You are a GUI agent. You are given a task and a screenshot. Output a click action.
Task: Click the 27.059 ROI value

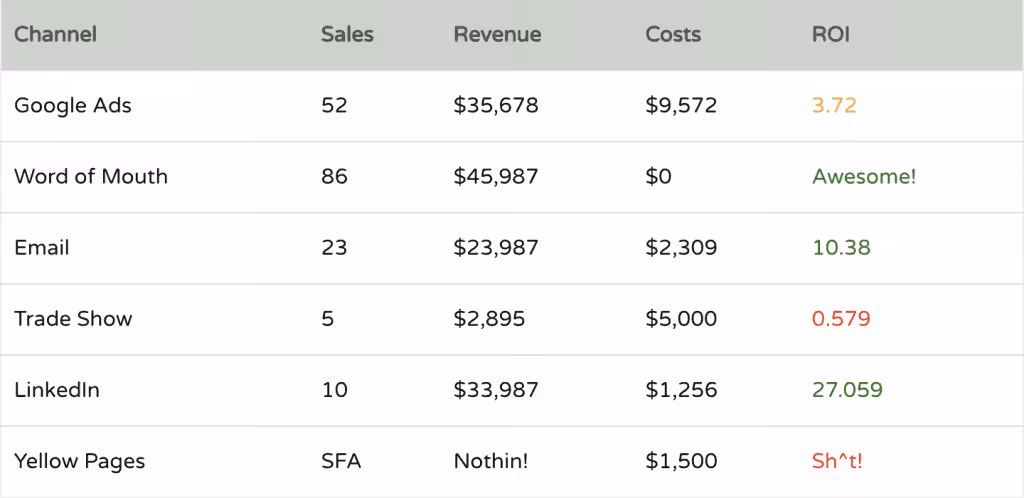[847, 390]
